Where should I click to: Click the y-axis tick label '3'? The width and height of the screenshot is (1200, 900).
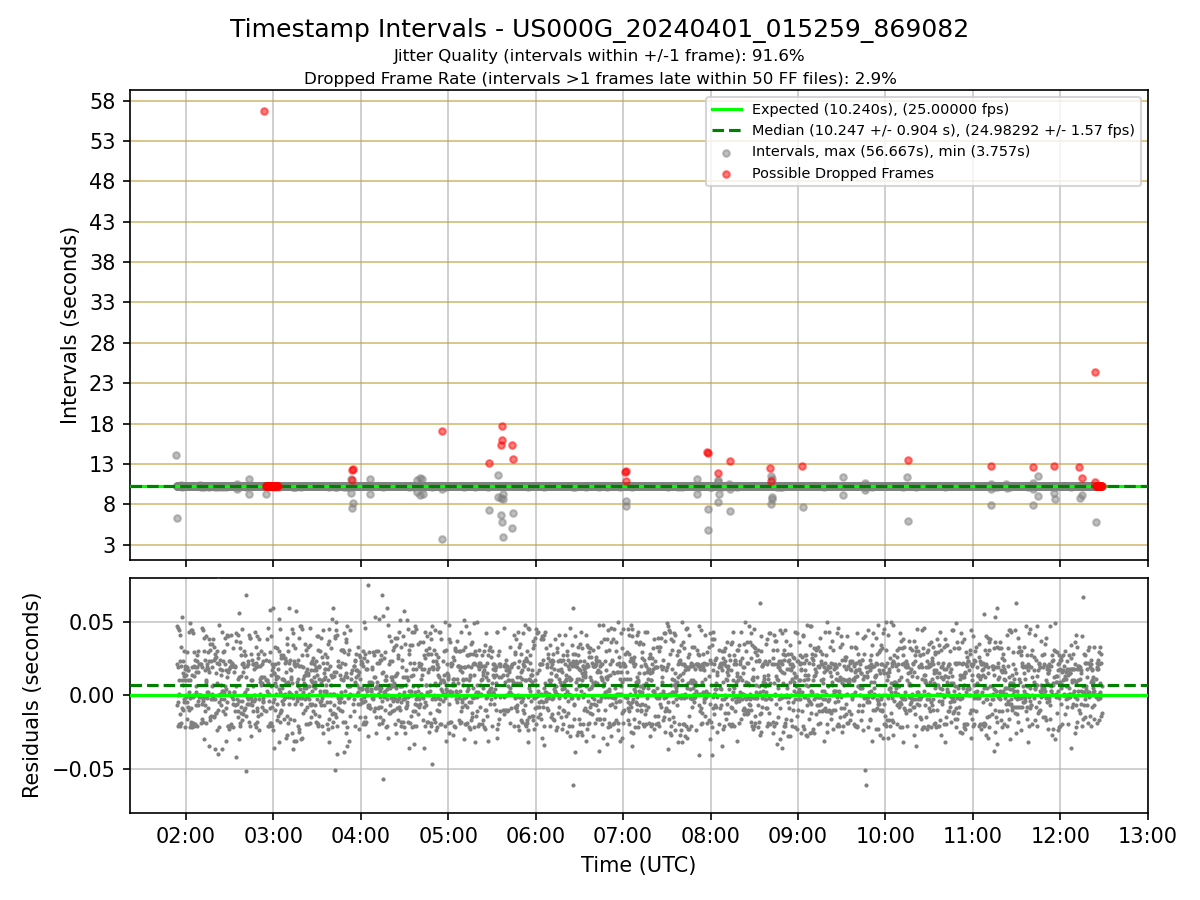[112, 545]
